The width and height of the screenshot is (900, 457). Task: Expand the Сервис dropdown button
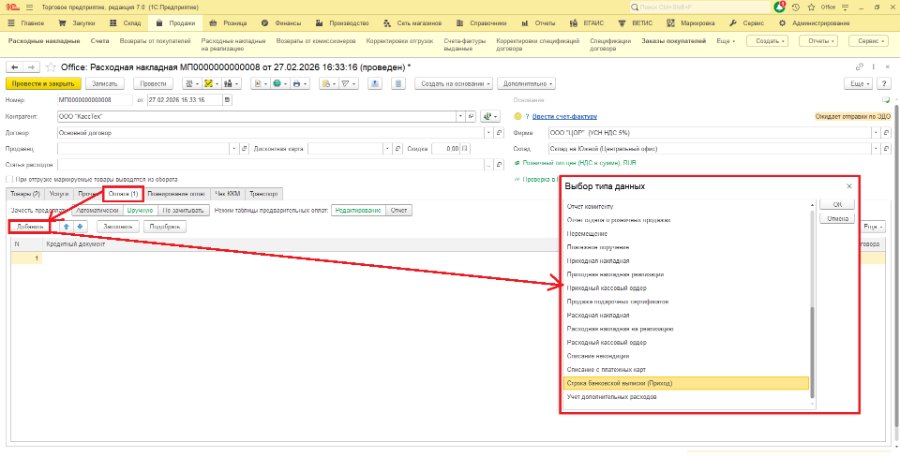pyautogui.click(x=870, y=41)
